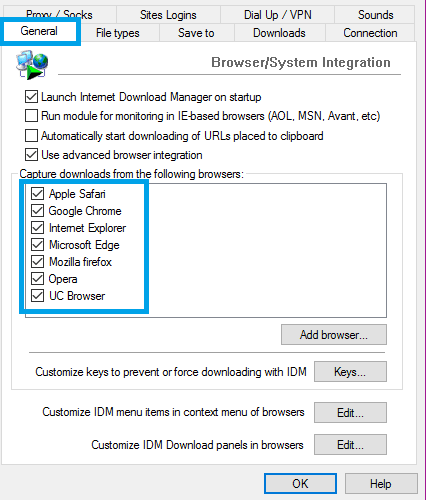Go to the Downloads tab
Screen dimensions: 426x500
279,33
